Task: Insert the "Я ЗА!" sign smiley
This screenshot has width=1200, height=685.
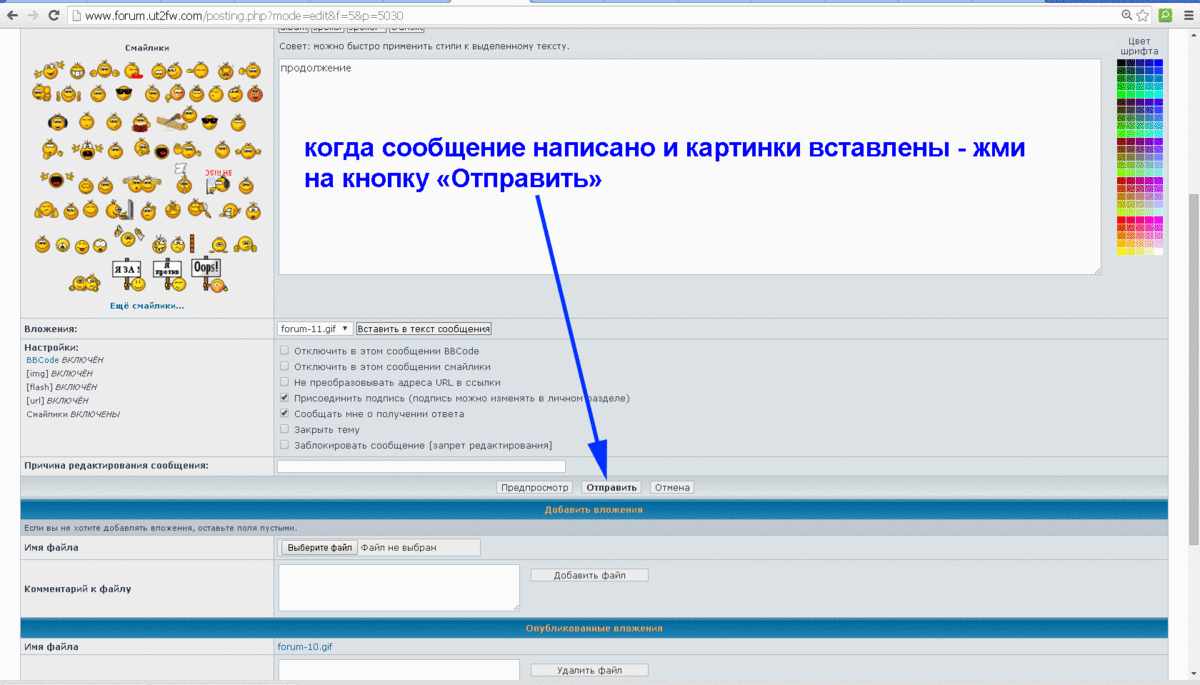Action: coord(125,270)
